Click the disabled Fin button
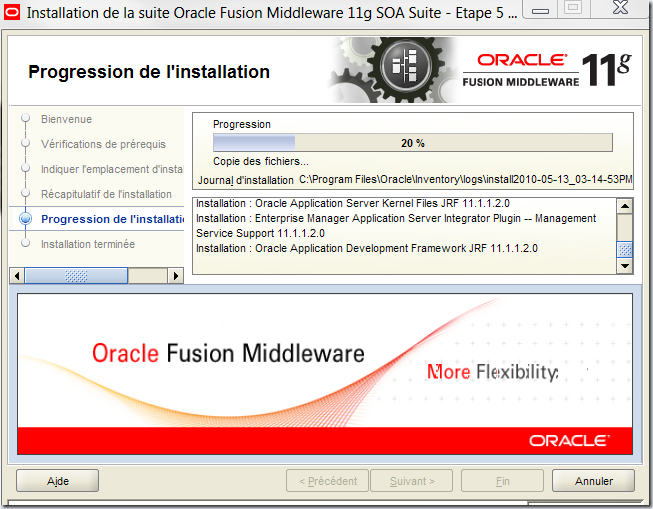 point(502,481)
